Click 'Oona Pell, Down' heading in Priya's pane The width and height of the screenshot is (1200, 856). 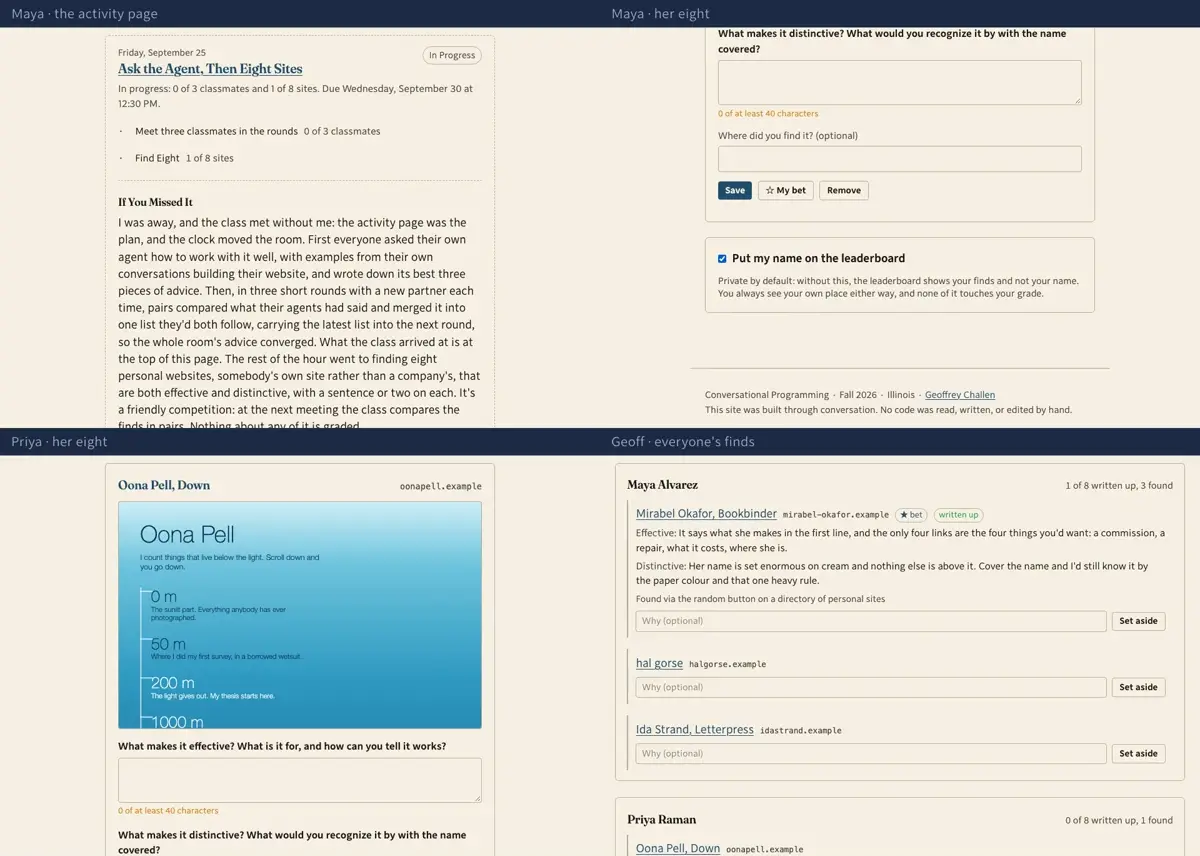pyautogui.click(x=164, y=485)
